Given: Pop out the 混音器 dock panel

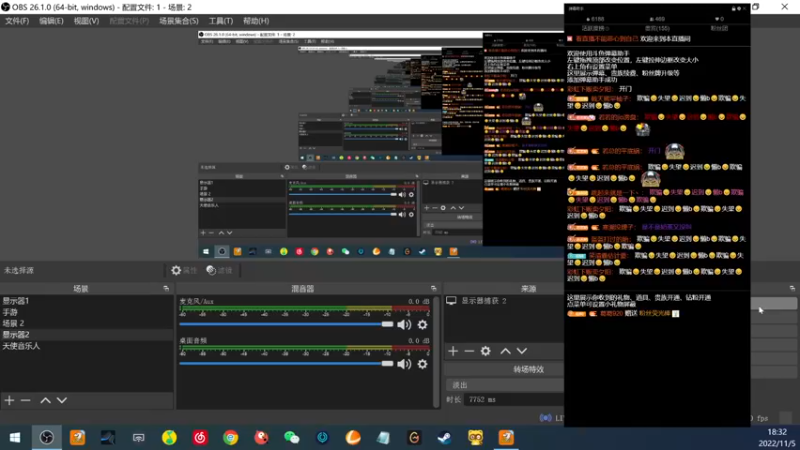Looking at the screenshot, I should pyautogui.click(x=433, y=288).
